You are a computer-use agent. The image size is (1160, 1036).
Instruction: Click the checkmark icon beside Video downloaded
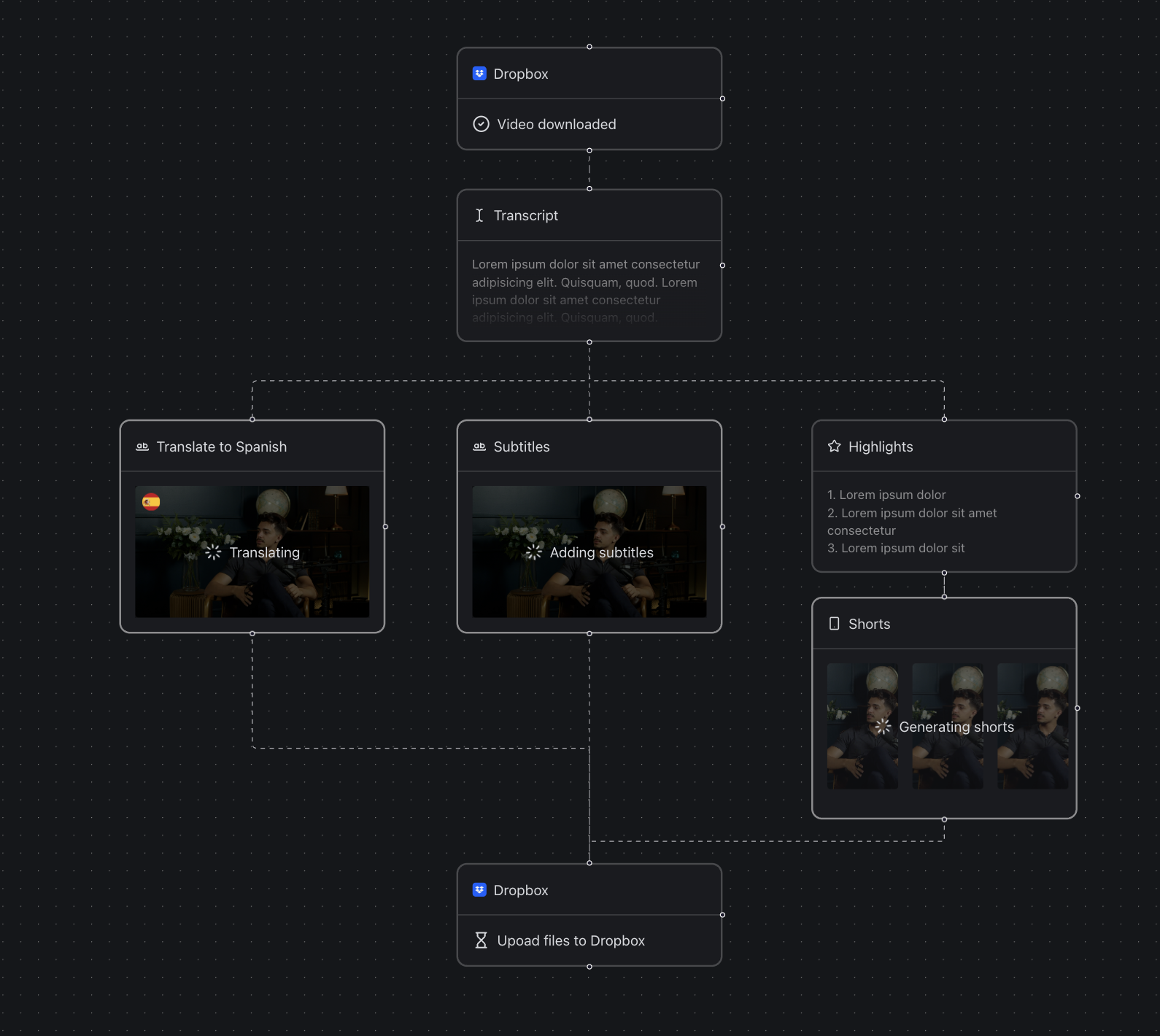coord(481,124)
